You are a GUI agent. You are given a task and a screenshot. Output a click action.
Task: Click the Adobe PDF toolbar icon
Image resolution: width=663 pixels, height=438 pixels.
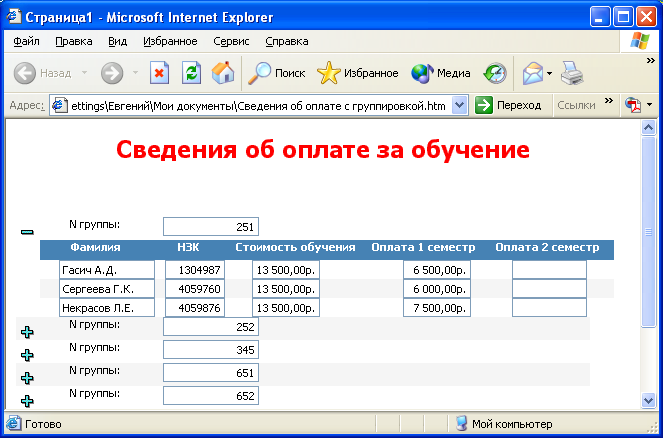click(633, 105)
